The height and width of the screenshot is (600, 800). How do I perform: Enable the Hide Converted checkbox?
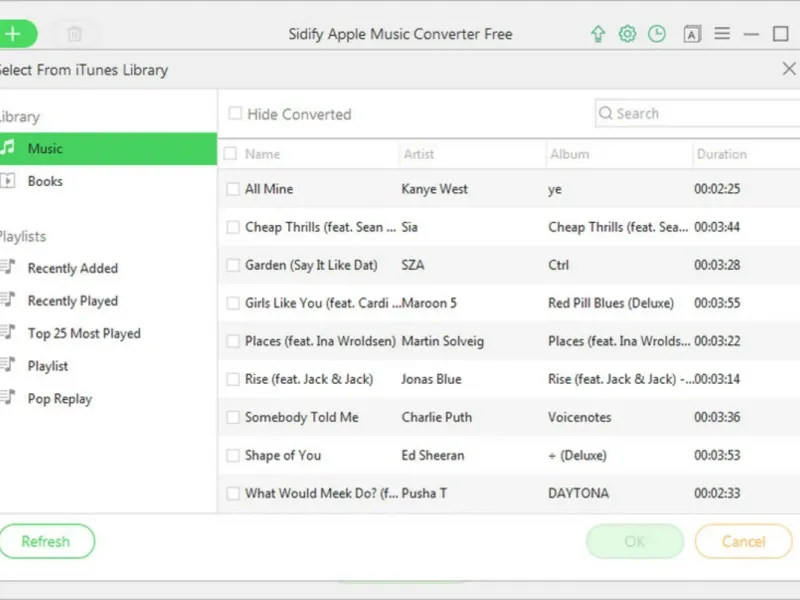point(235,114)
